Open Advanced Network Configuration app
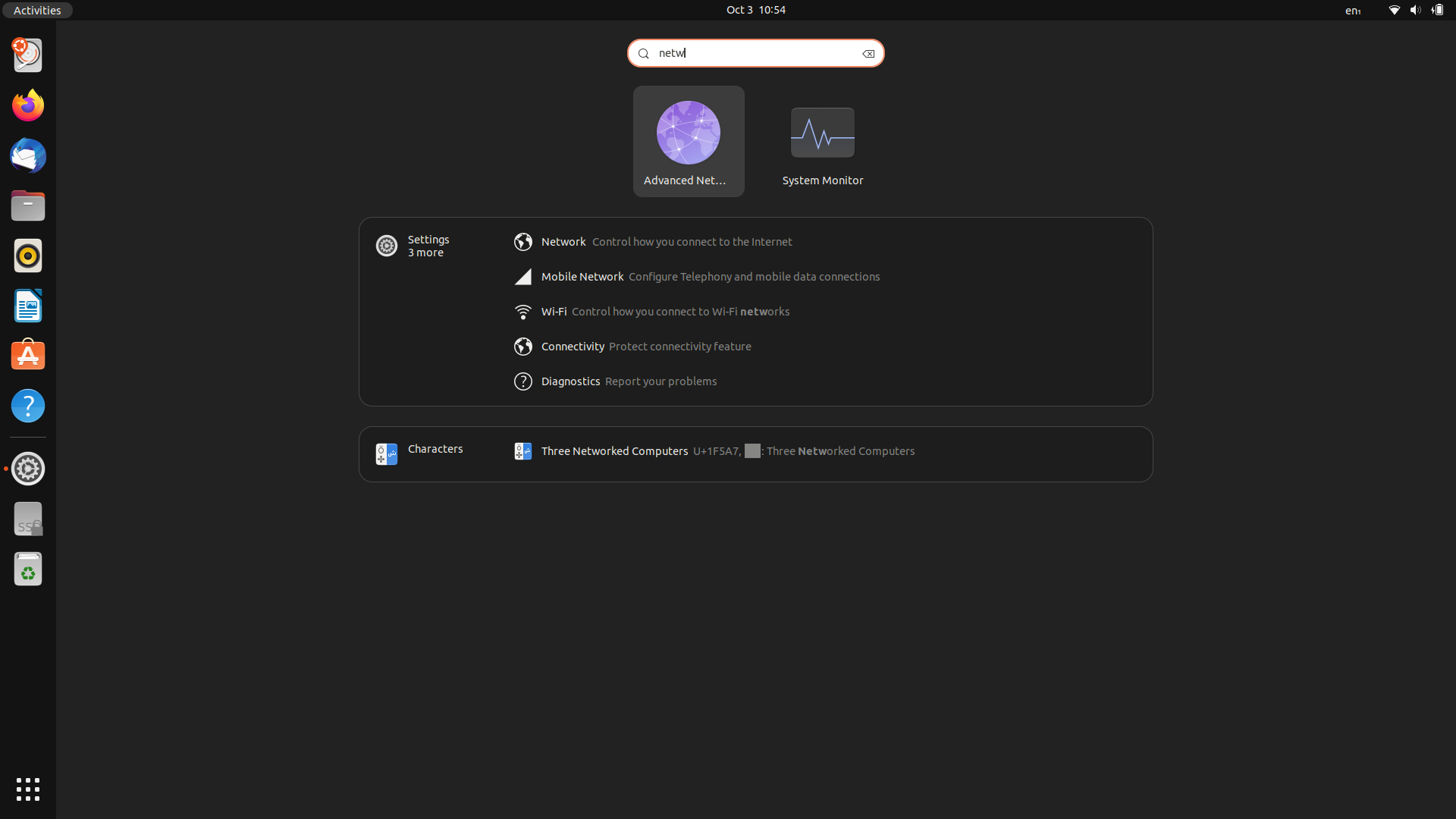 click(688, 141)
